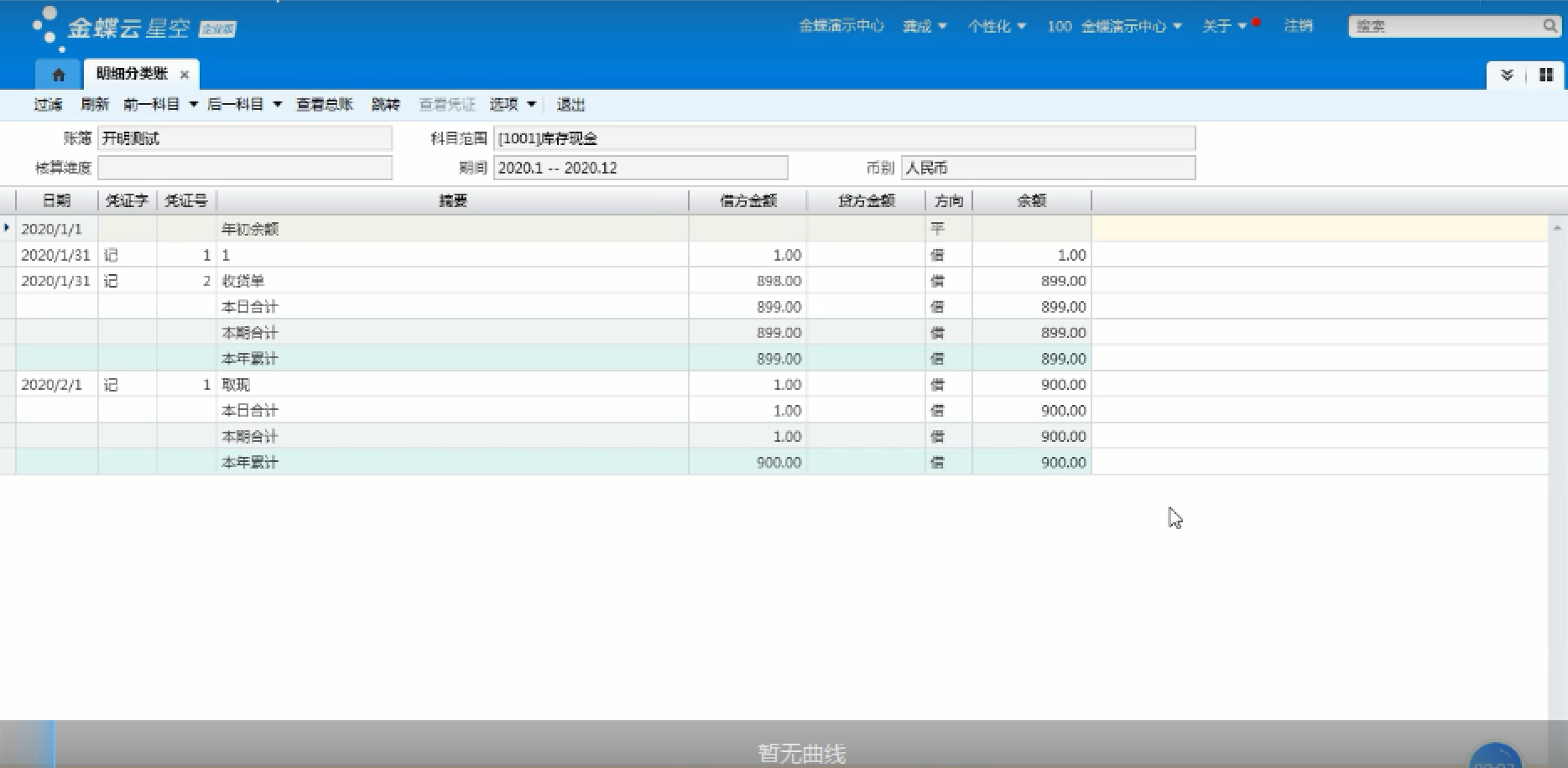Close the 明细分类账 tab

(x=185, y=75)
